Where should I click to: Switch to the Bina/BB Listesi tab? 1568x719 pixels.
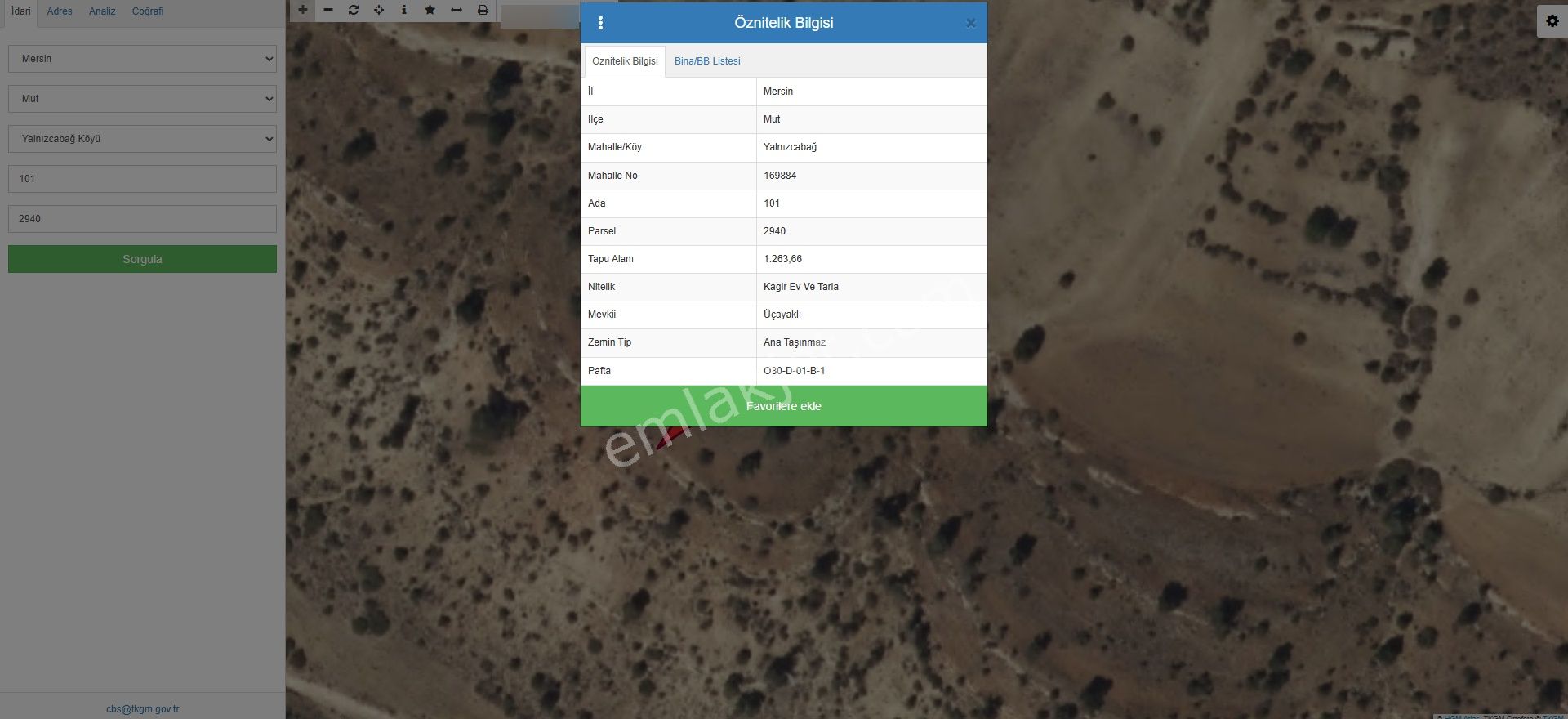(x=707, y=61)
